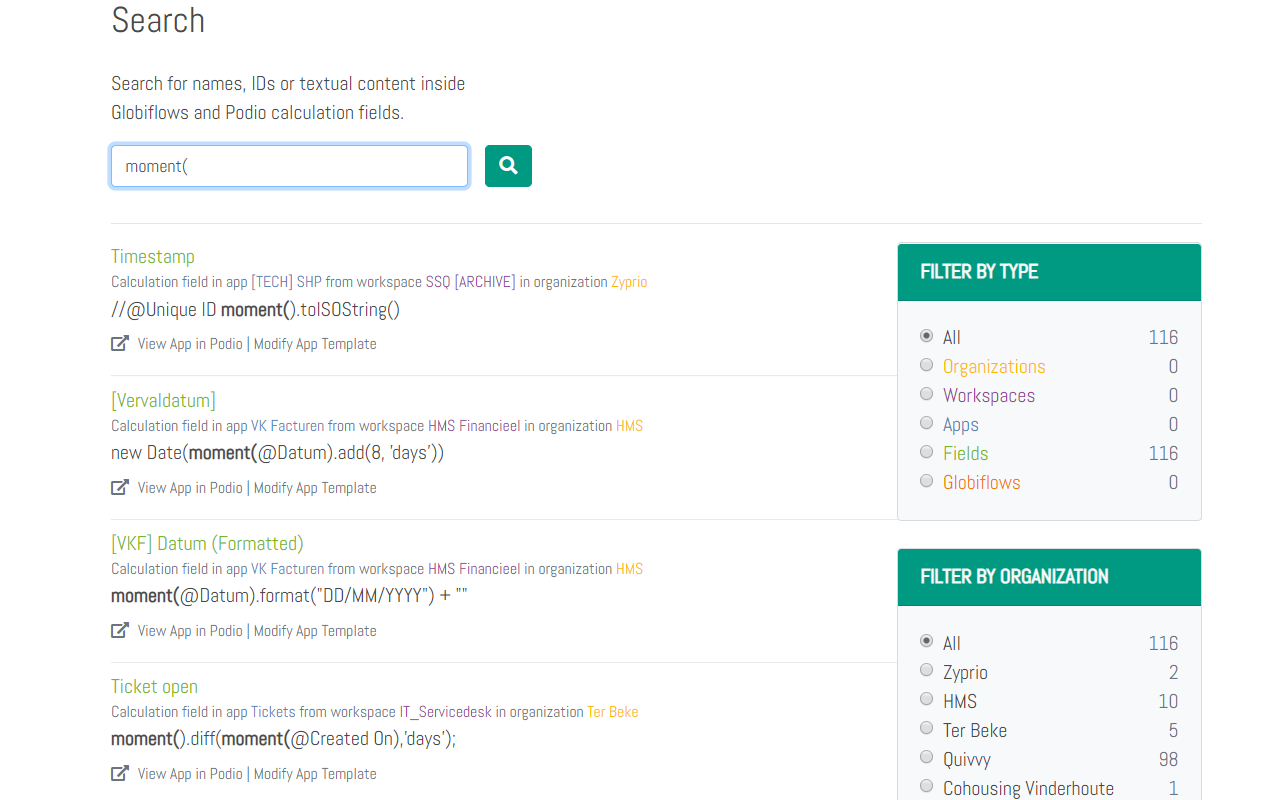Pick the Workspaces type filter radio
The height and width of the screenshot is (800, 1280).
[926, 394]
